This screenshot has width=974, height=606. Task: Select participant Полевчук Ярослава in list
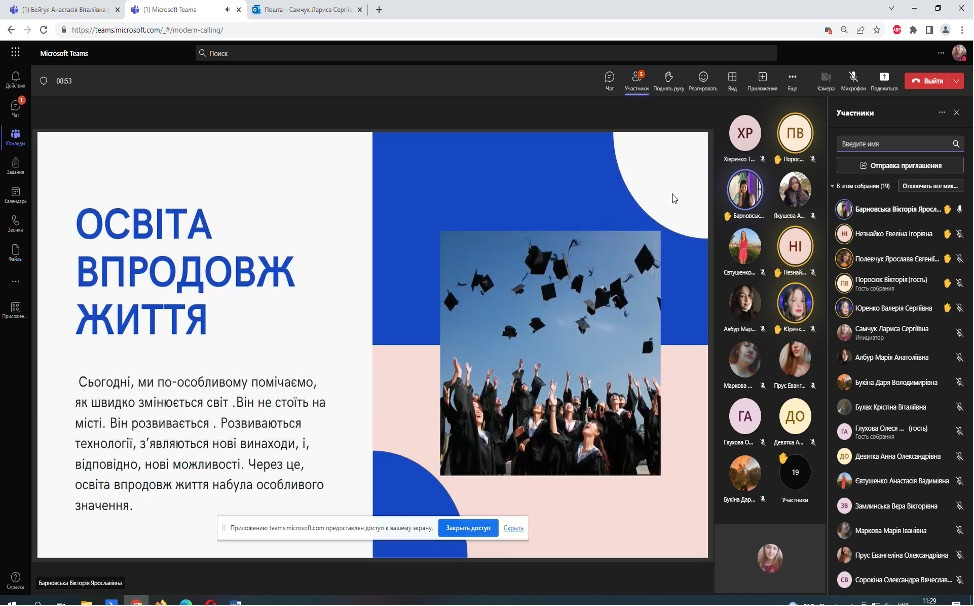click(899, 258)
